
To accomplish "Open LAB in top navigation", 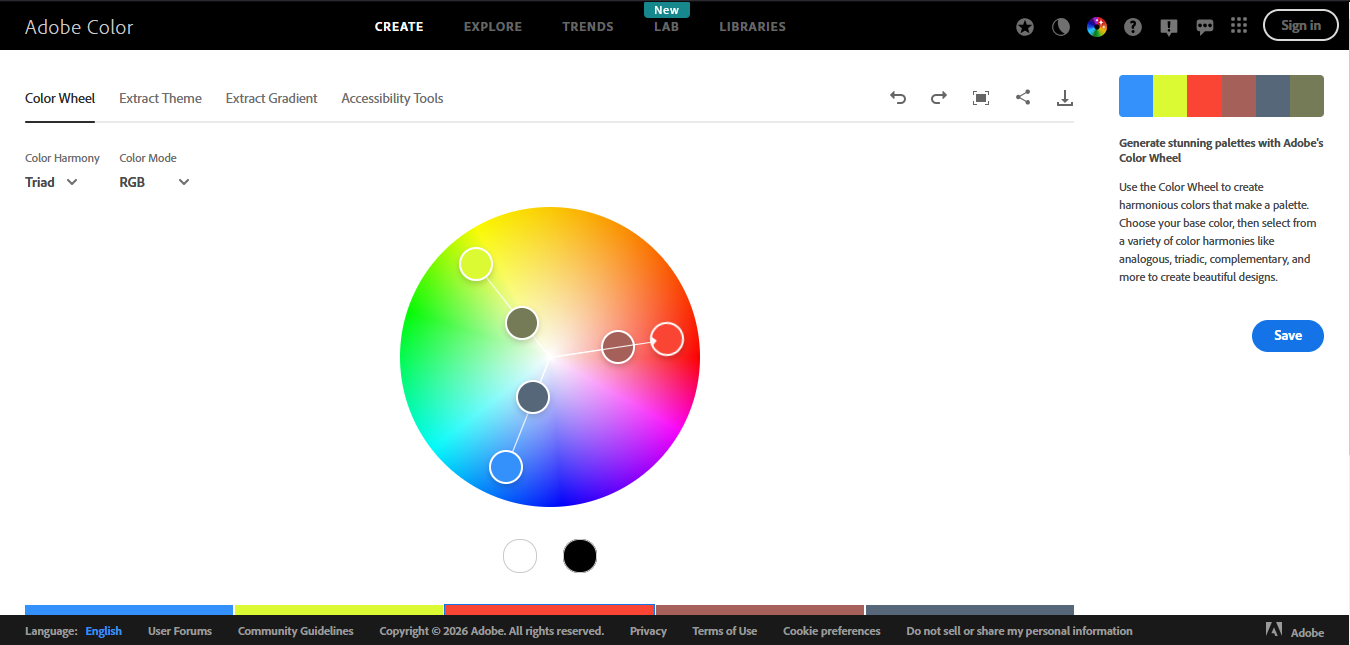I will click(666, 27).
